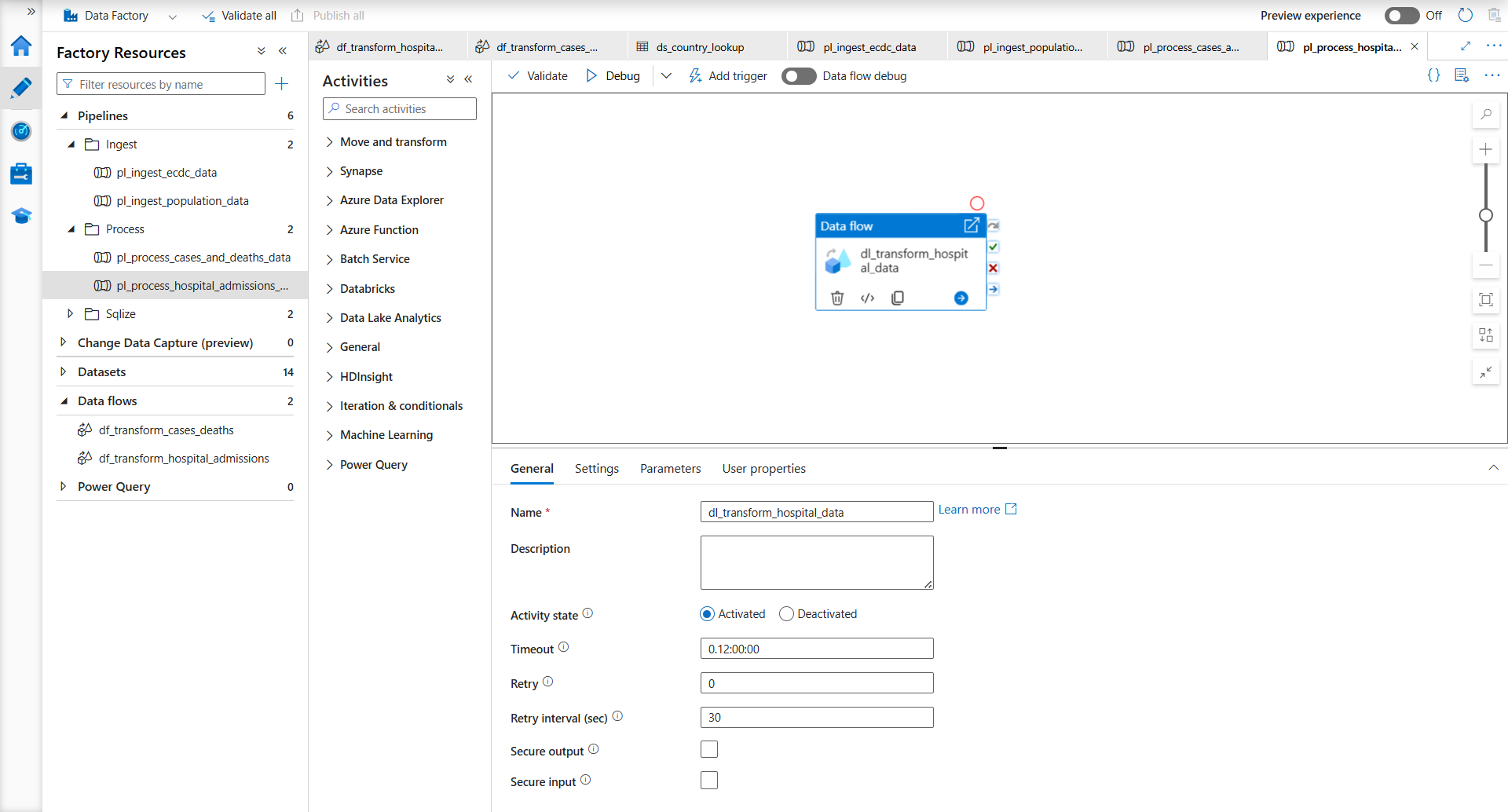Switch to pl_ingest_ecdc_data editor tab
This screenshot has width=1508, height=812.
click(x=869, y=47)
